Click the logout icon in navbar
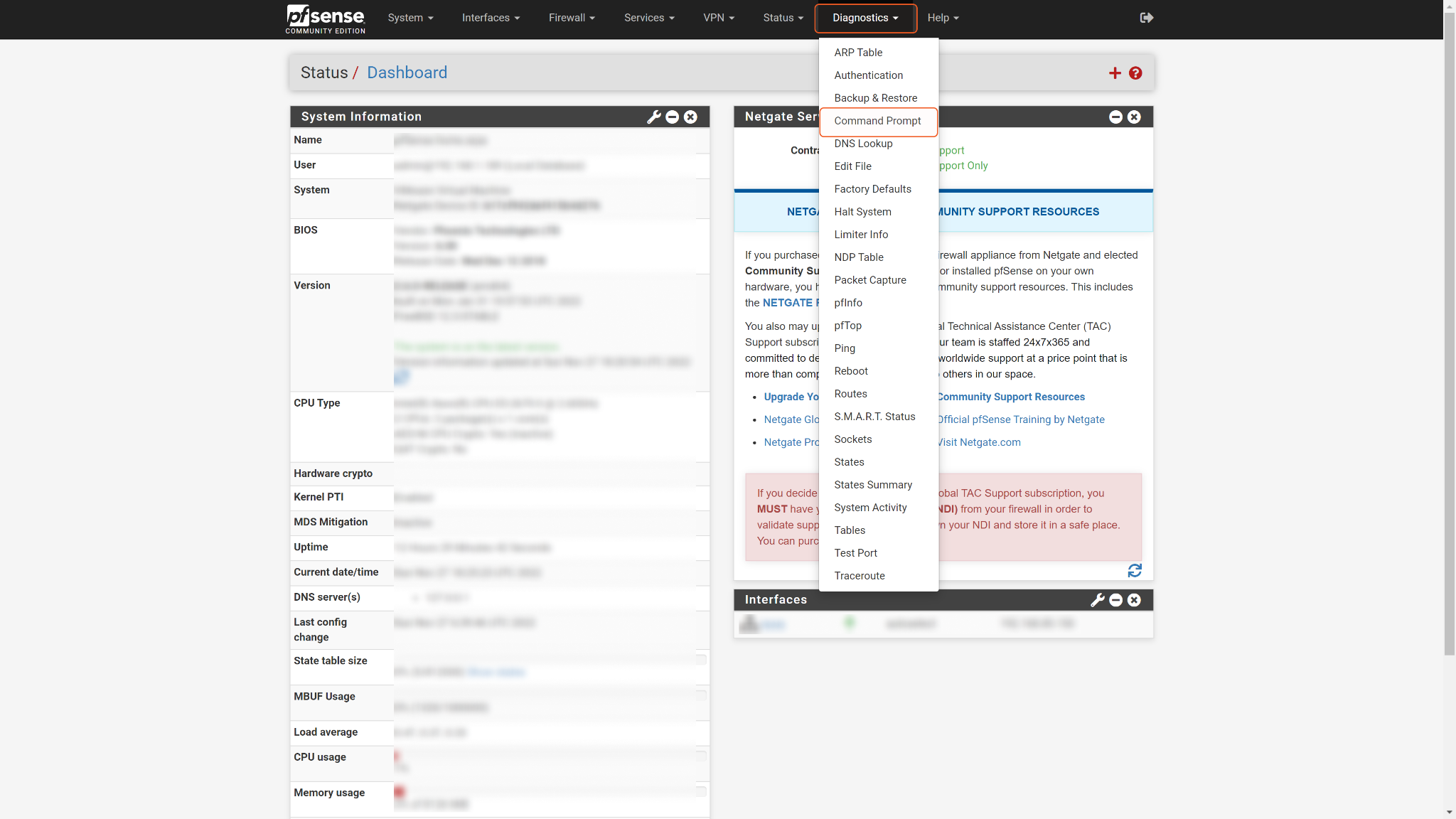Viewport: 1456px width, 819px height. pyautogui.click(x=1146, y=18)
